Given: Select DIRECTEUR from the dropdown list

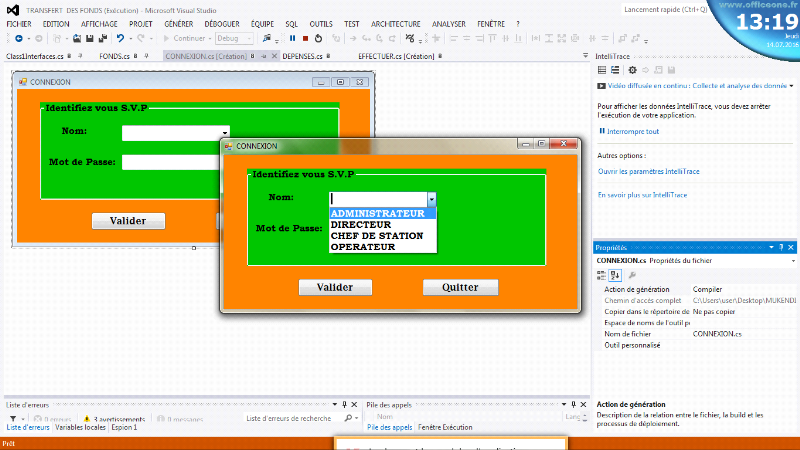Looking at the screenshot, I should click(x=361, y=225).
